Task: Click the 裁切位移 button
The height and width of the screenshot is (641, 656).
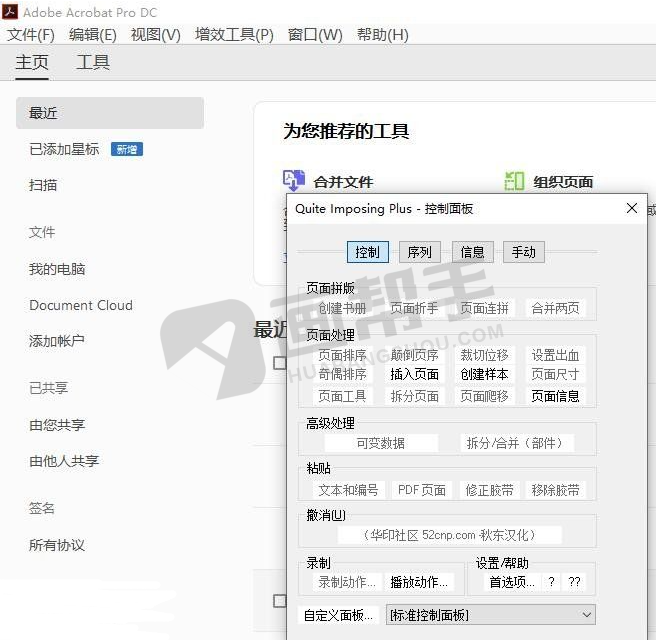Action: tap(484, 355)
